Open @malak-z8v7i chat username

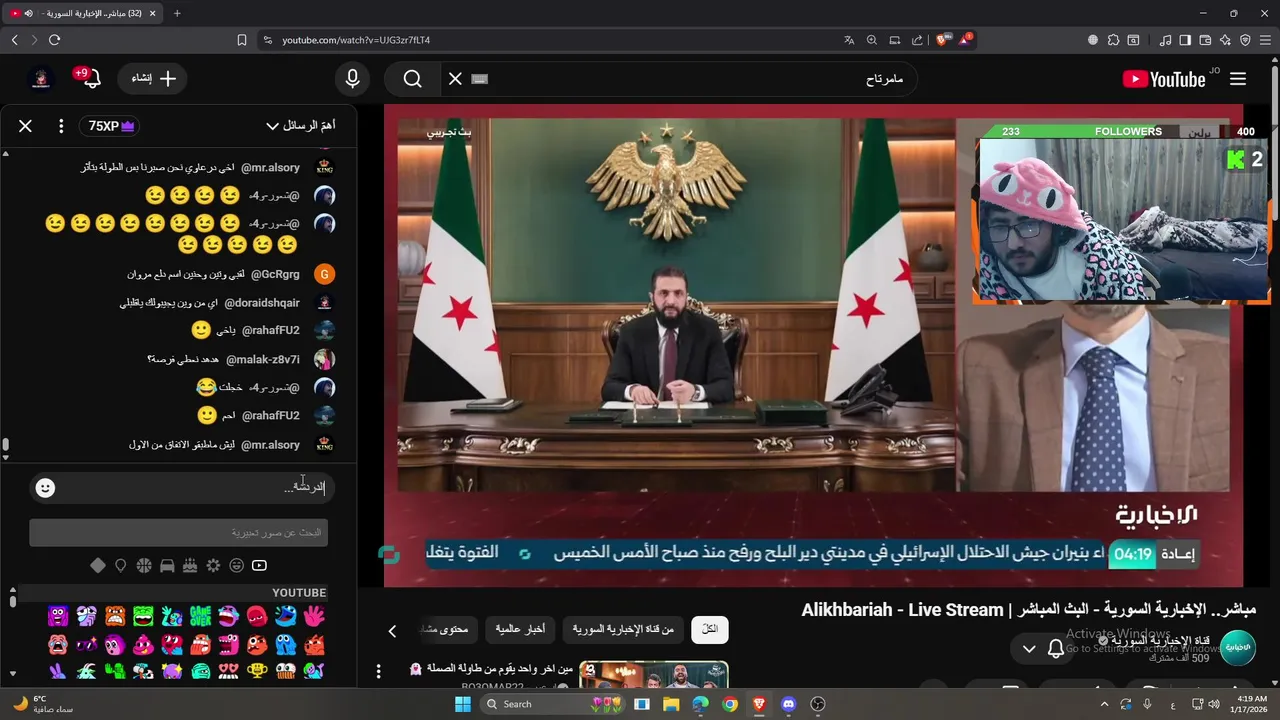(263, 359)
